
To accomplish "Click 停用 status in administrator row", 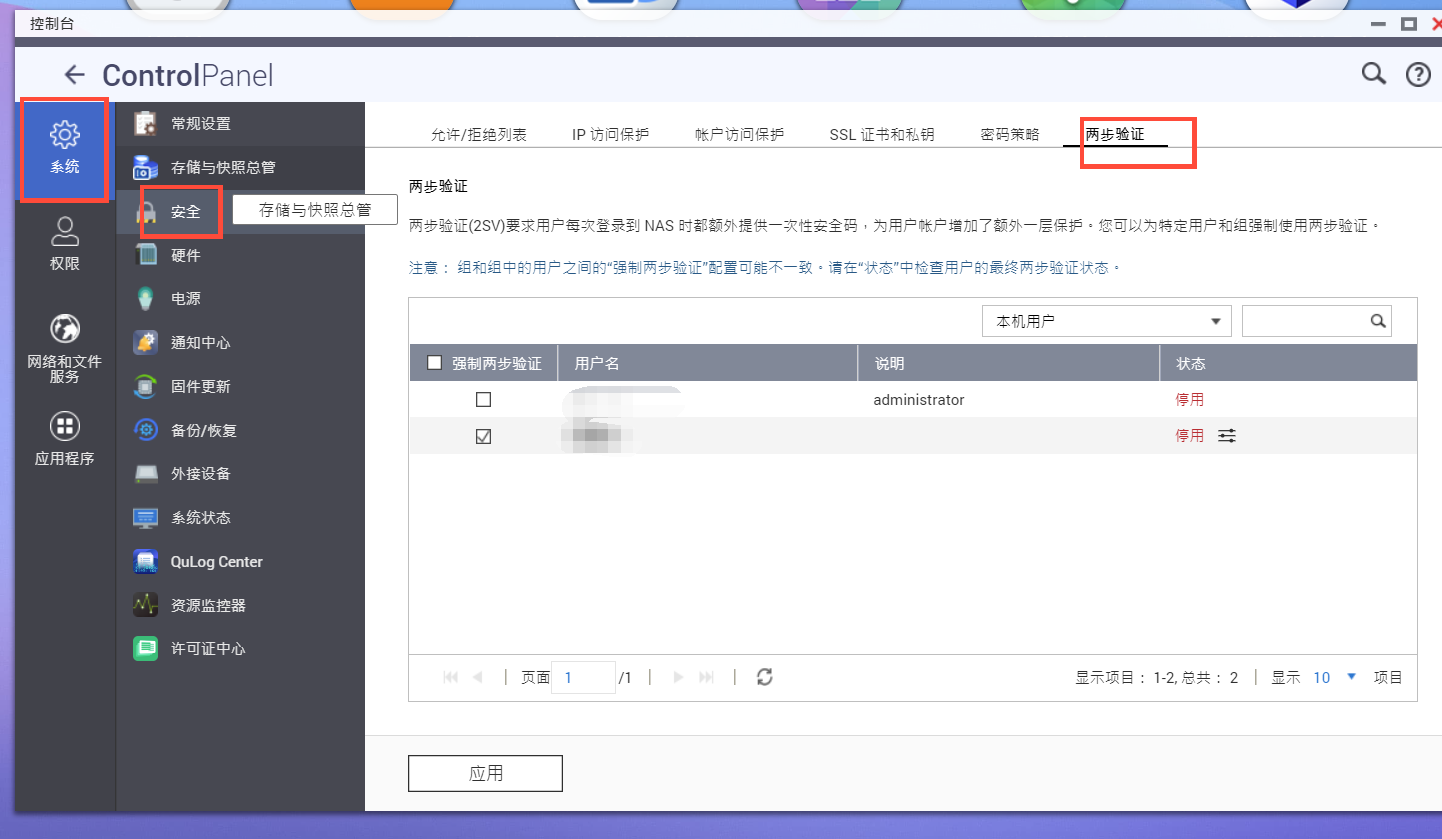I will point(1190,399).
